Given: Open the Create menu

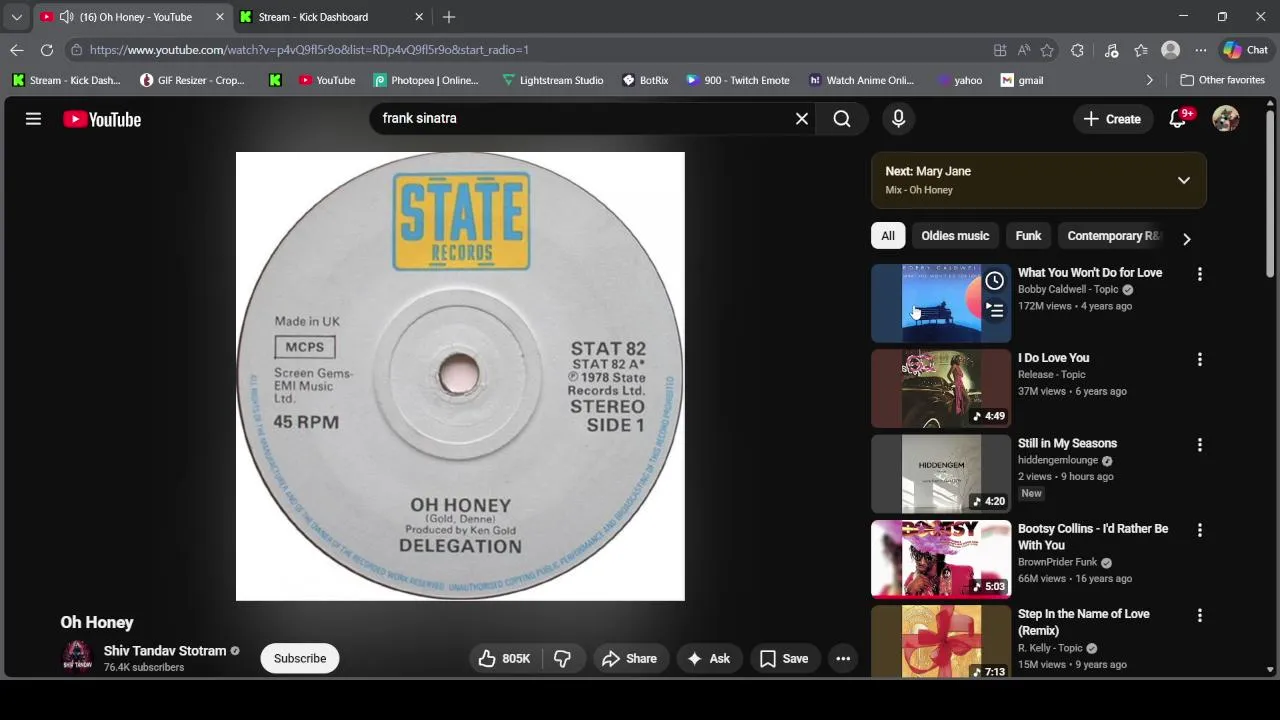Looking at the screenshot, I should pos(1112,119).
